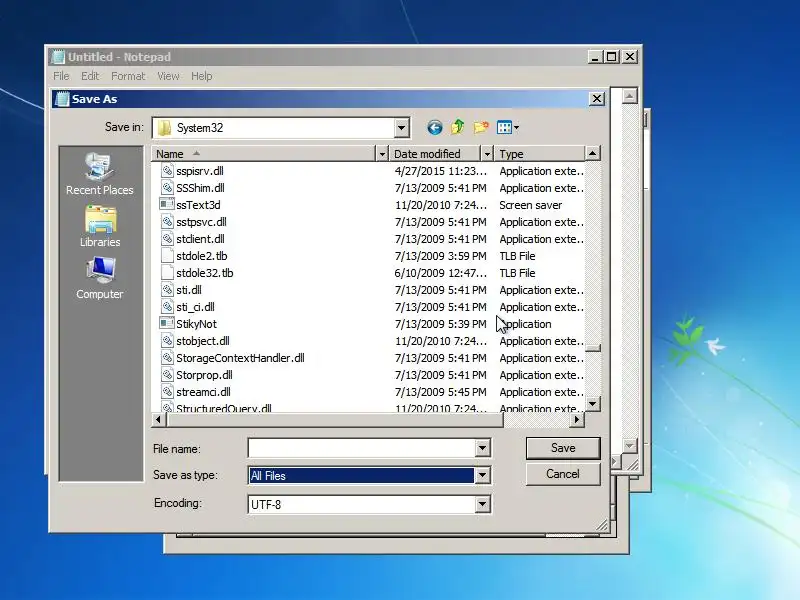Select sti_ci.dll in the file list
Screen dimensions: 800x600
point(195,307)
